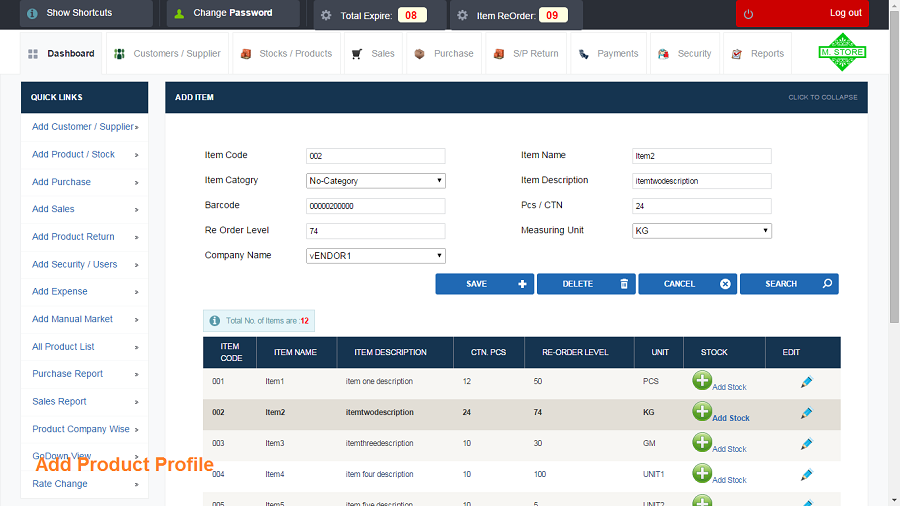
Task: Click the edit pencil icon for Item2
Action: 806,412
